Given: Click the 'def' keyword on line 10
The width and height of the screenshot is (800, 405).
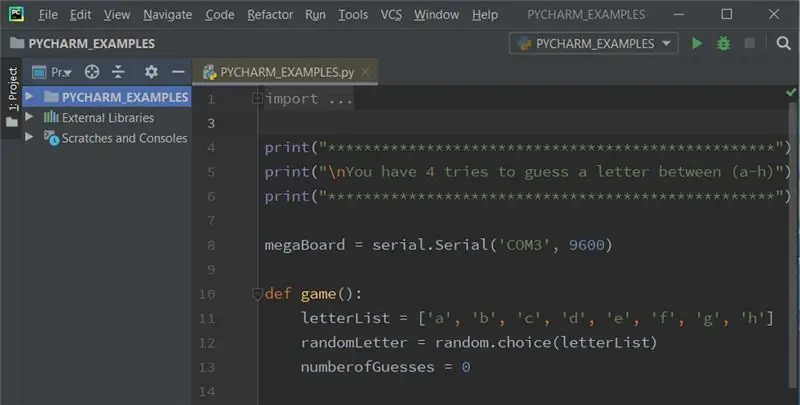Looking at the screenshot, I should (x=278, y=294).
